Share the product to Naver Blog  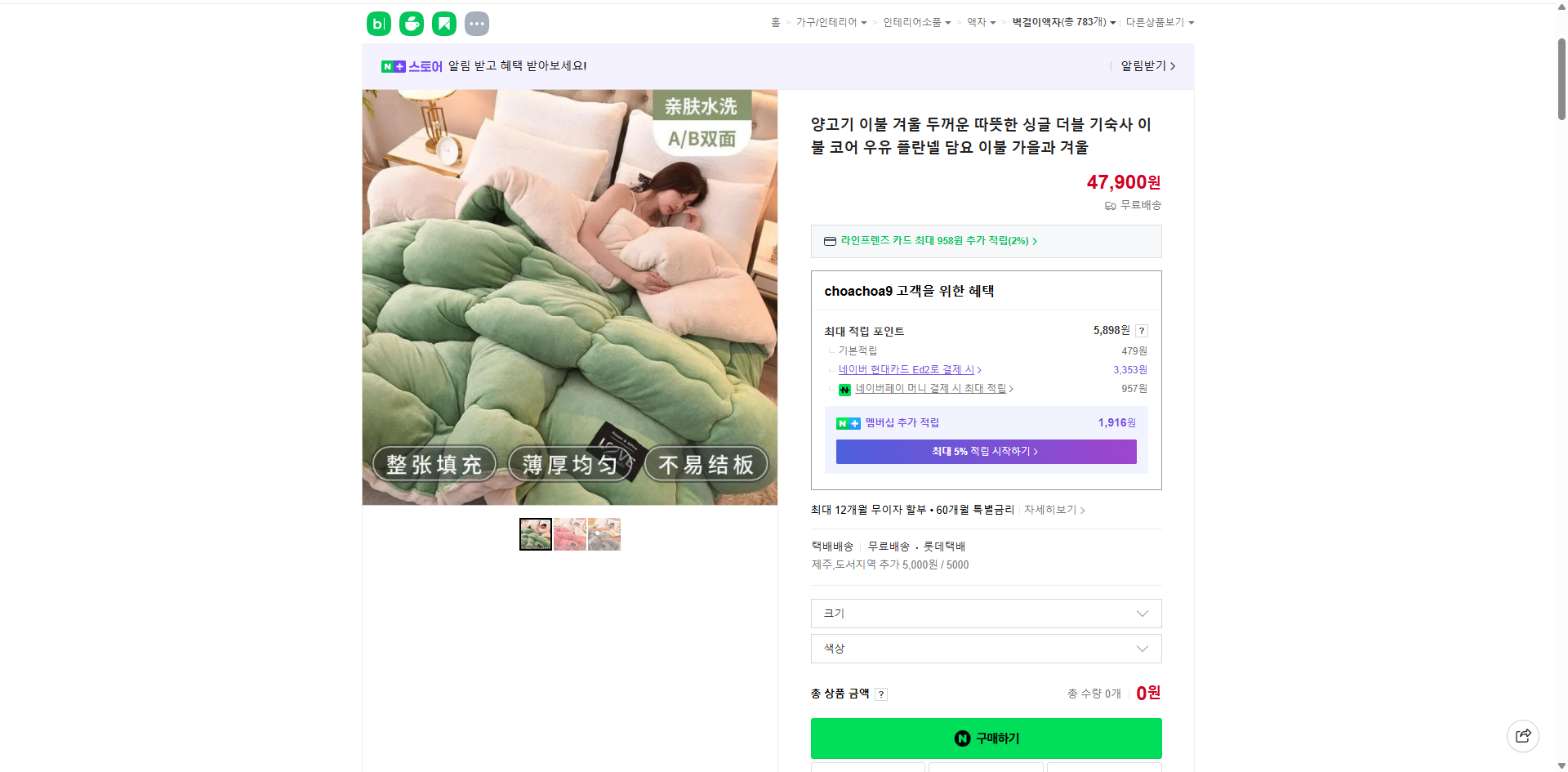[378, 23]
